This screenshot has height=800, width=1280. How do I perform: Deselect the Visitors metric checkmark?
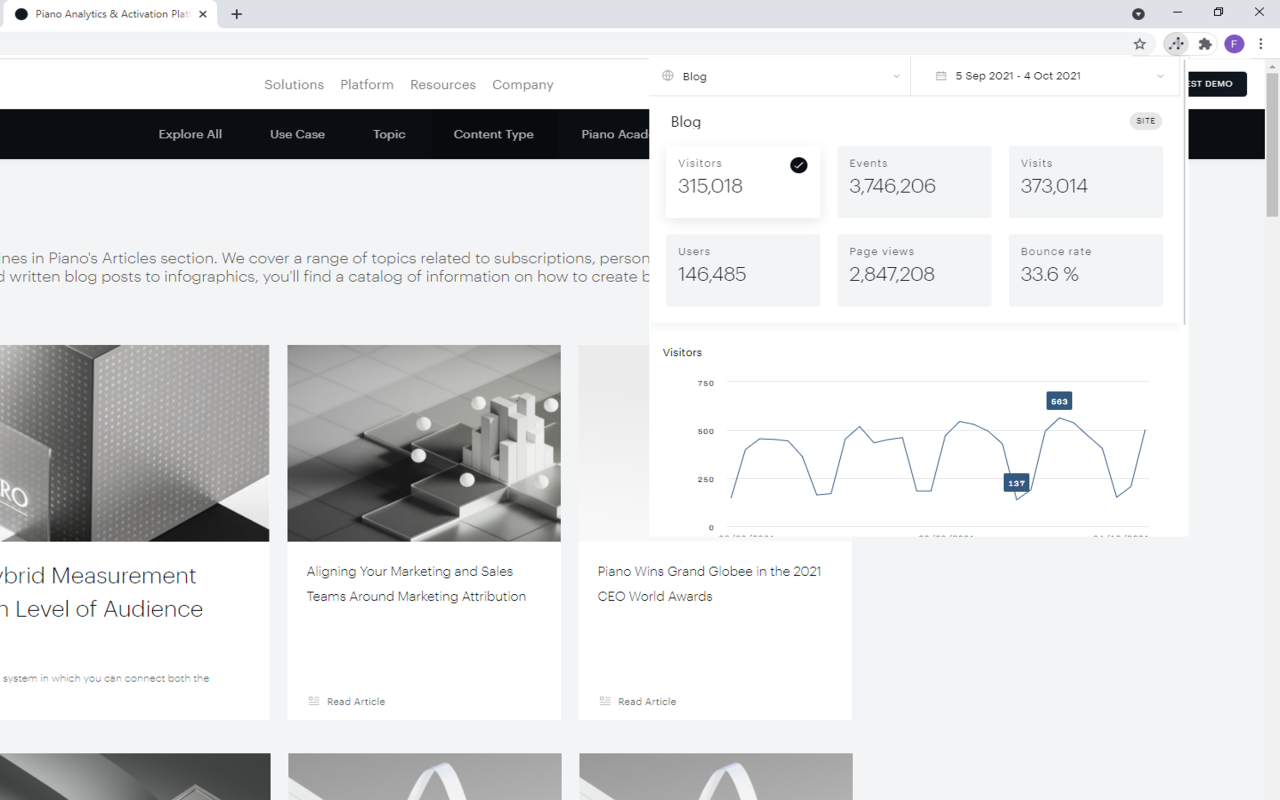coord(798,164)
